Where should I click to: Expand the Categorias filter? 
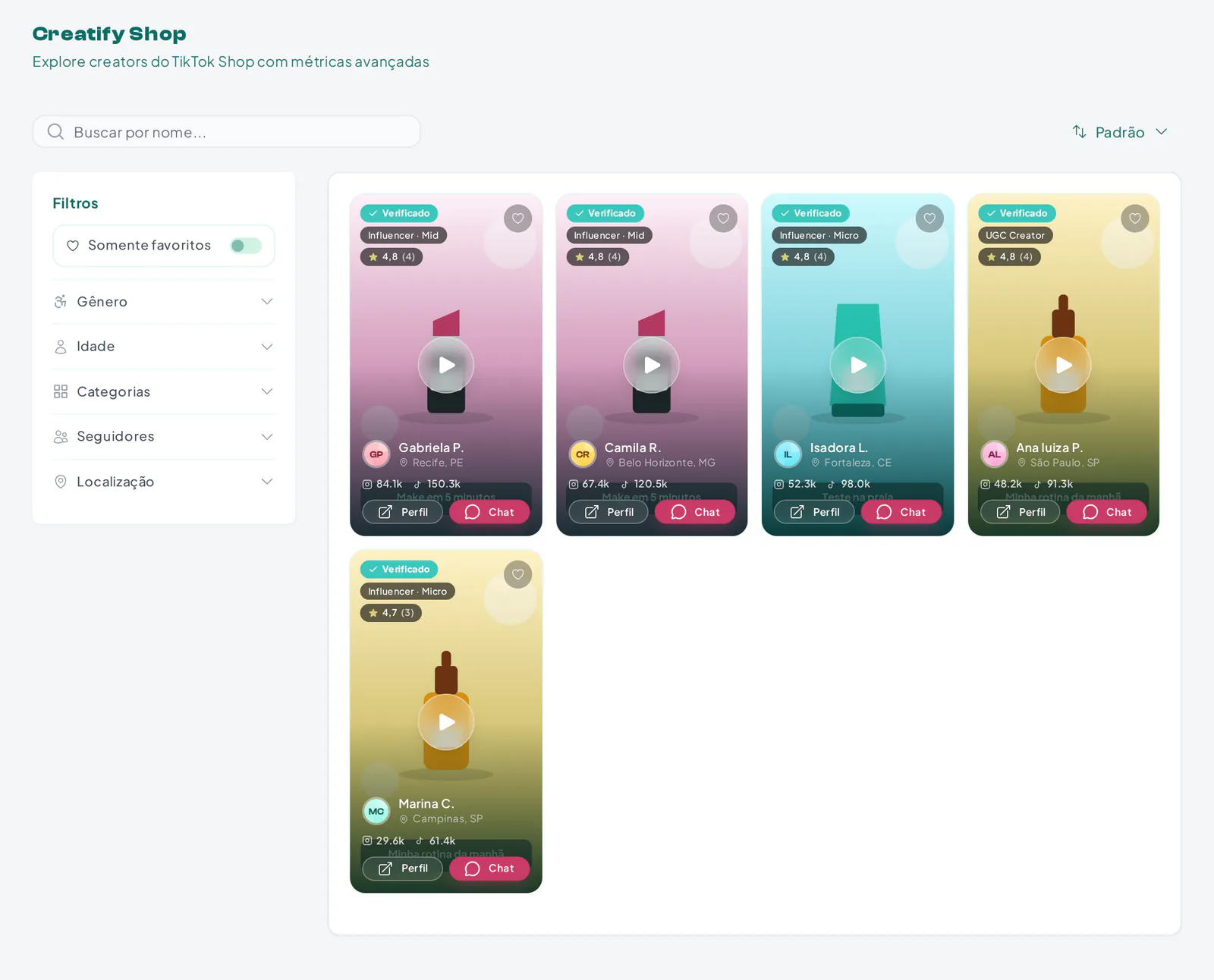tap(164, 391)
